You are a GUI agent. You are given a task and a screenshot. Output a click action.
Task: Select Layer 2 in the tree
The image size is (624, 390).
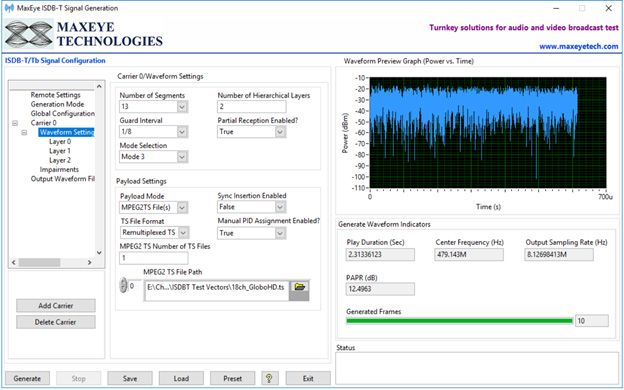point(60,160)
